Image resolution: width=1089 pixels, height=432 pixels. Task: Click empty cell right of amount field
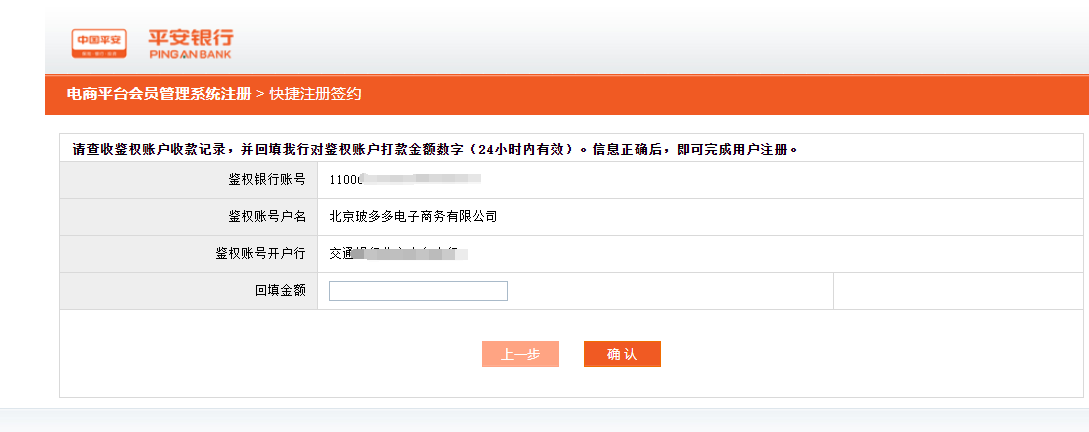[958, 291]
